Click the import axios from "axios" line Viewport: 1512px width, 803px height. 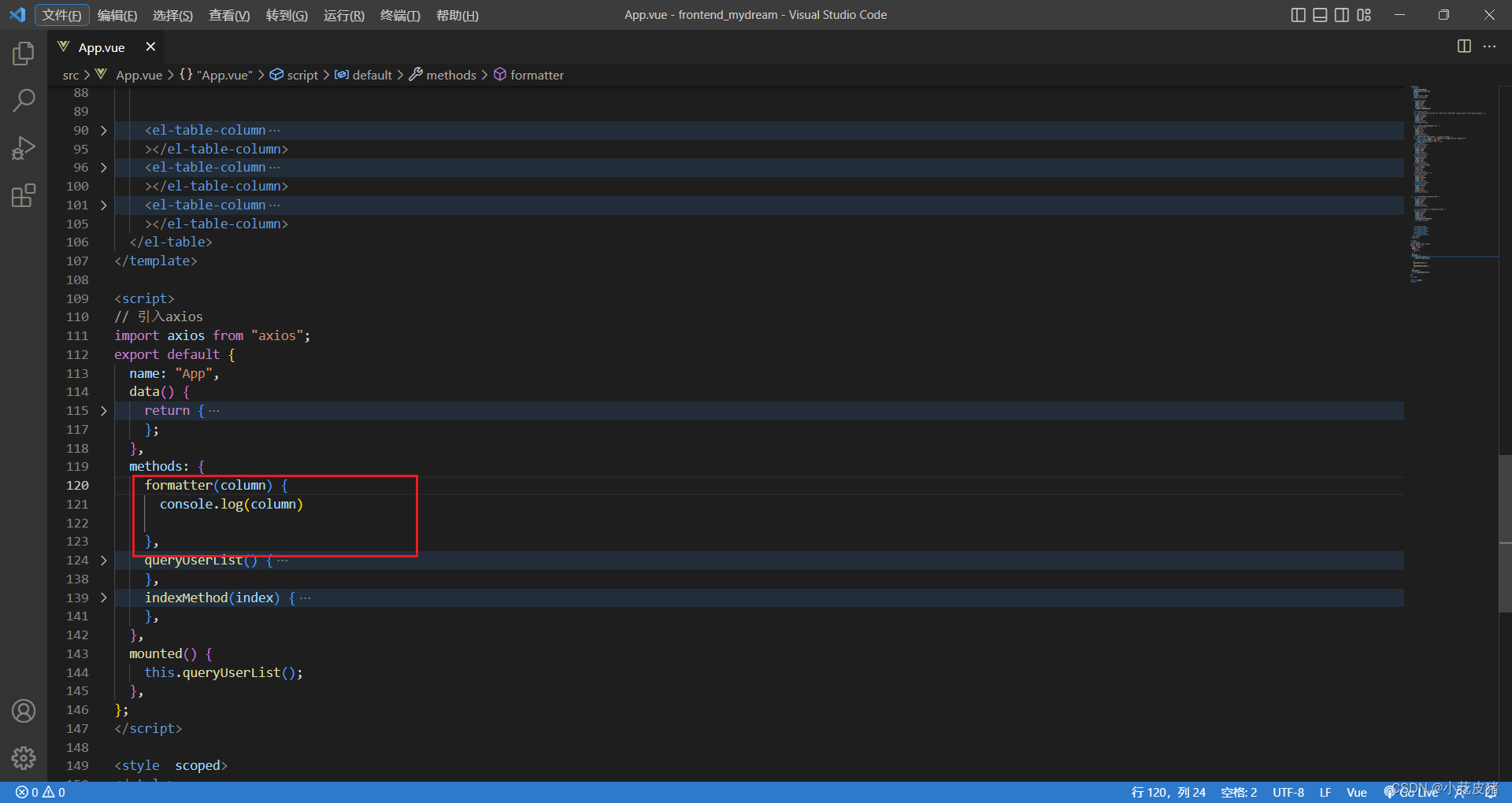(x=213, y=336)
